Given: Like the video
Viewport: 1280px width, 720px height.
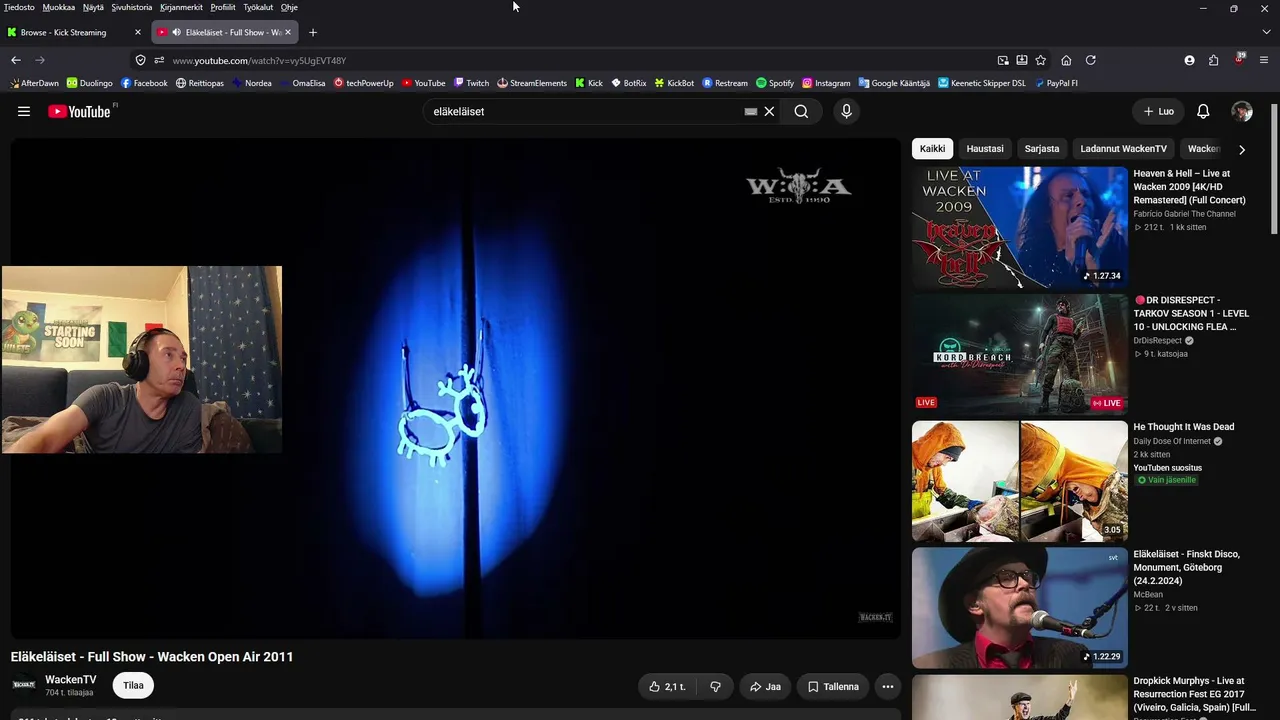Looking at the screenshot, I should (x=667, y=686).
